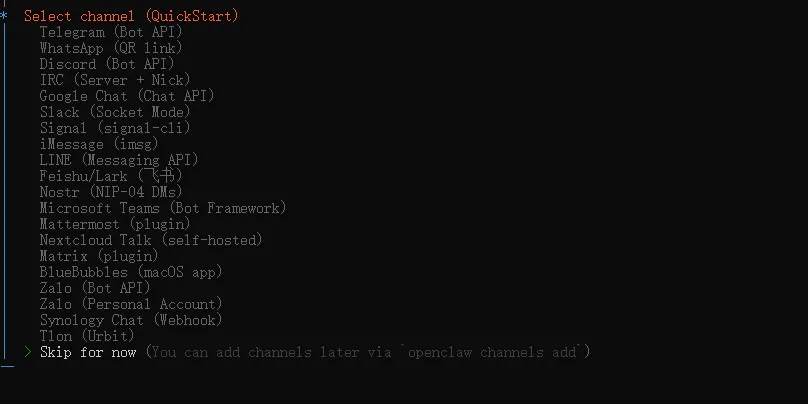This screenshot has height=404, width=808.
Task: Select Slack (Socket Mode) channel
Action: pyautogui.click(x=115, y=112)
